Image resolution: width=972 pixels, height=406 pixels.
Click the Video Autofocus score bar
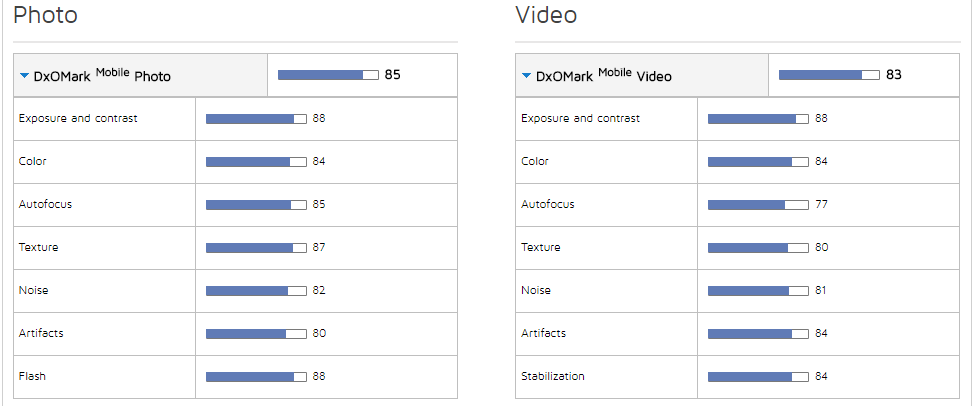click(x=758, y=204)
